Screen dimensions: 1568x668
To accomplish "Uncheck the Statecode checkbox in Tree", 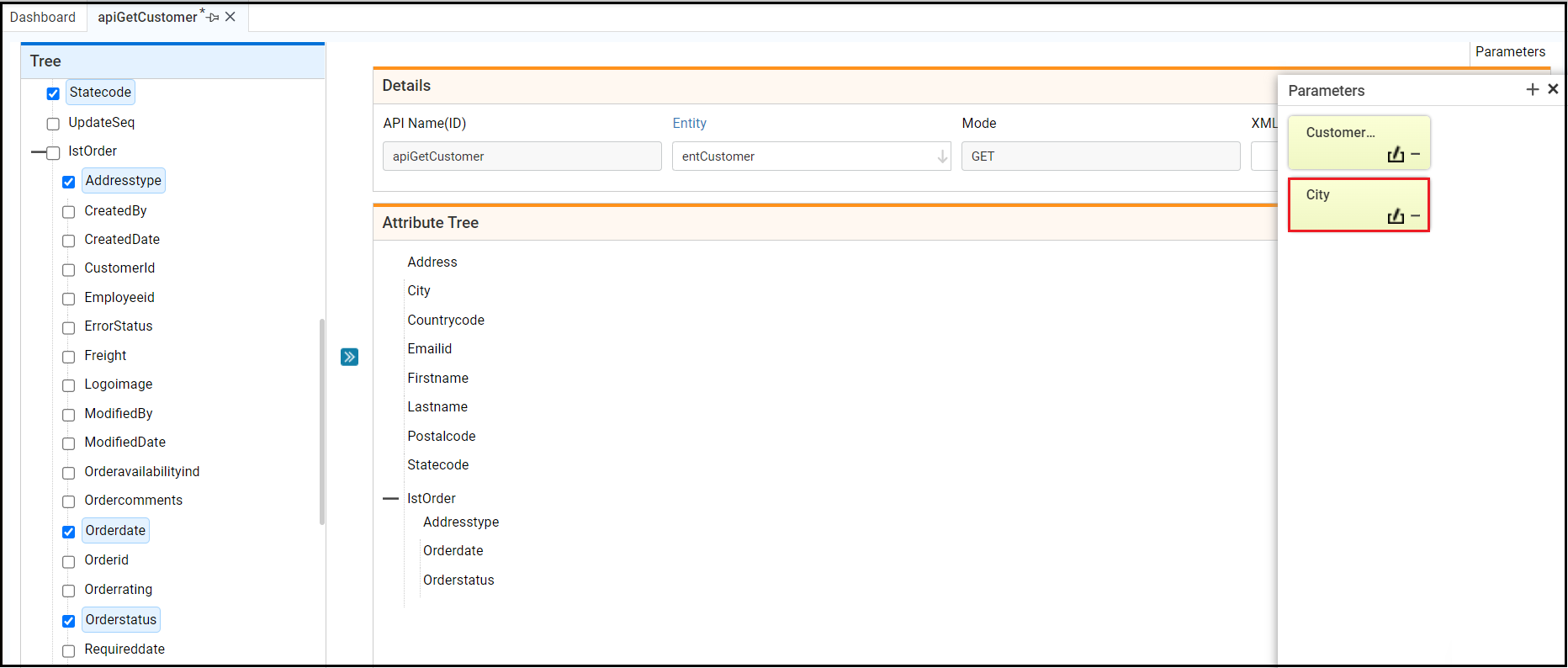I will (53, 93).
